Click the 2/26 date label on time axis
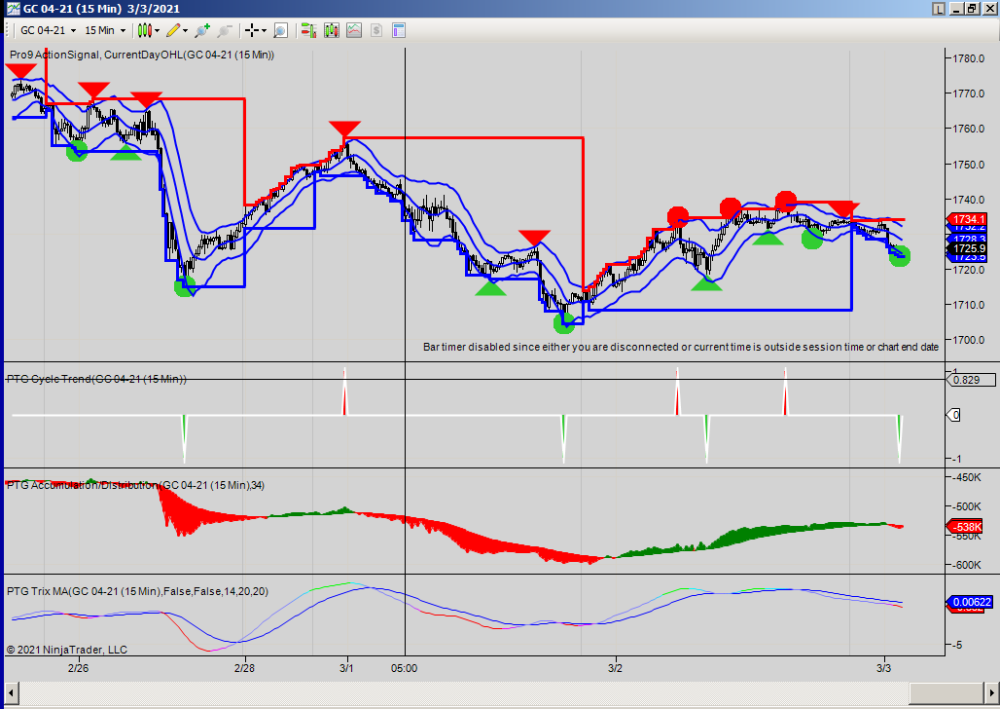 click(x=78, y=668)
